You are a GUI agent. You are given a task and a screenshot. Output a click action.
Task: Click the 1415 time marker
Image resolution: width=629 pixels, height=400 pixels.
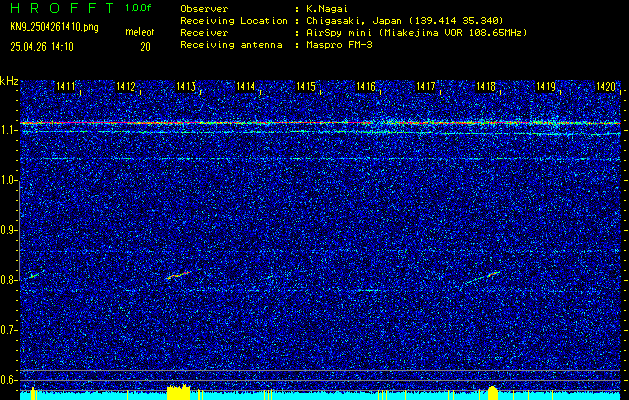pos(306,86)
